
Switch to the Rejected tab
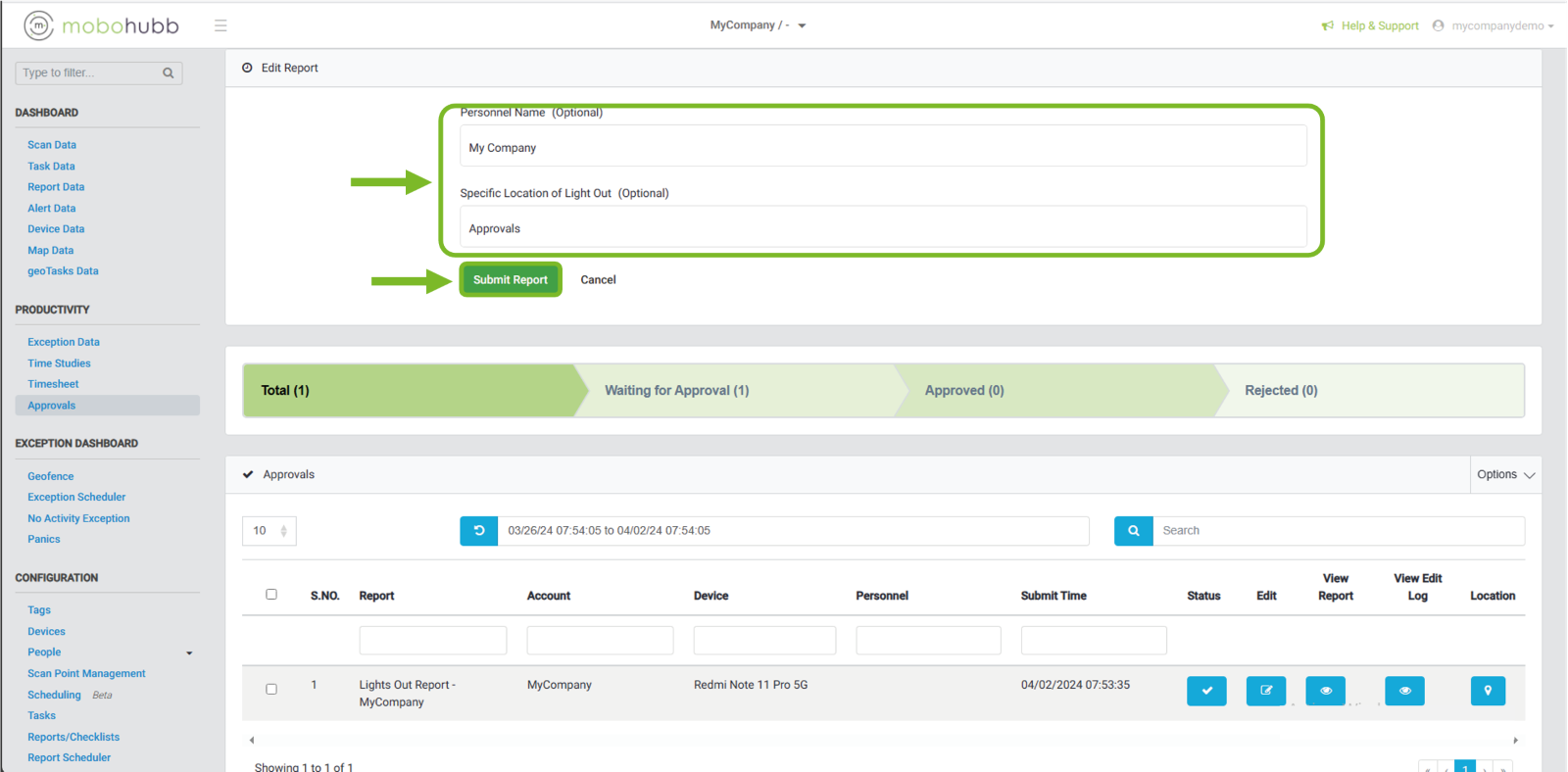click(x=1281, y=390)
